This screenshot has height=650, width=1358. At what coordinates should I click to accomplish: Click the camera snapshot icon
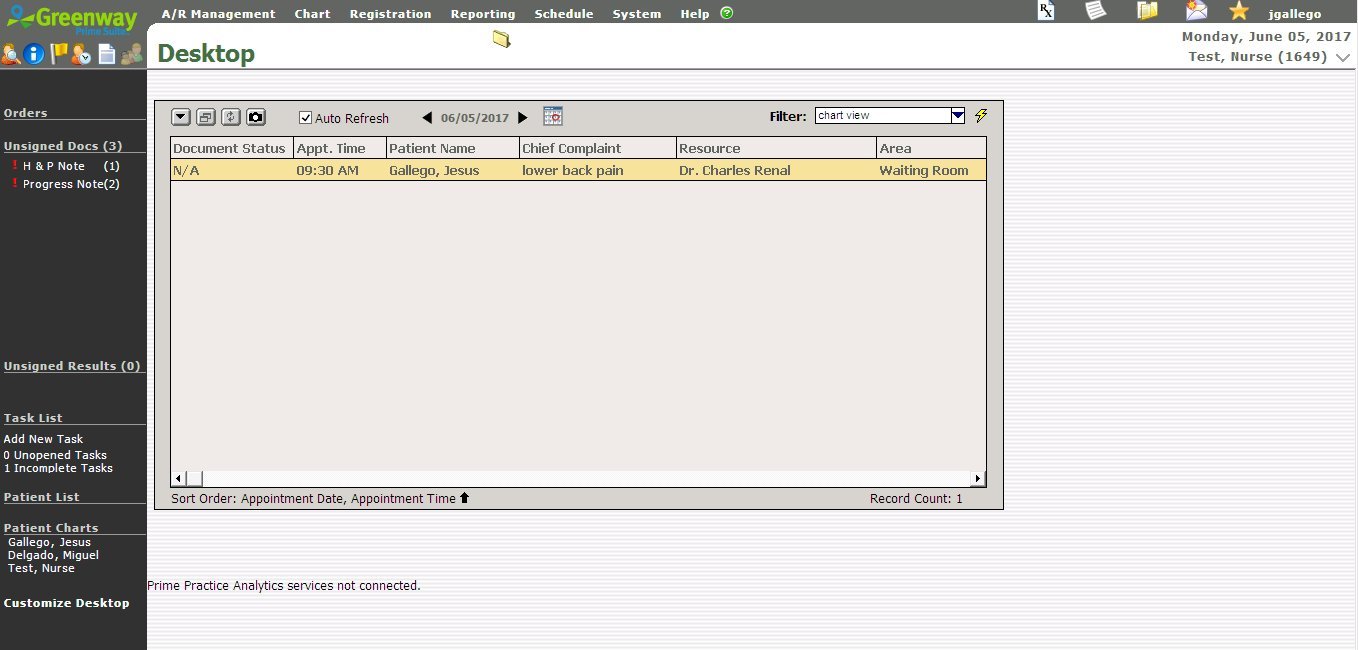(x=256, y=117)
